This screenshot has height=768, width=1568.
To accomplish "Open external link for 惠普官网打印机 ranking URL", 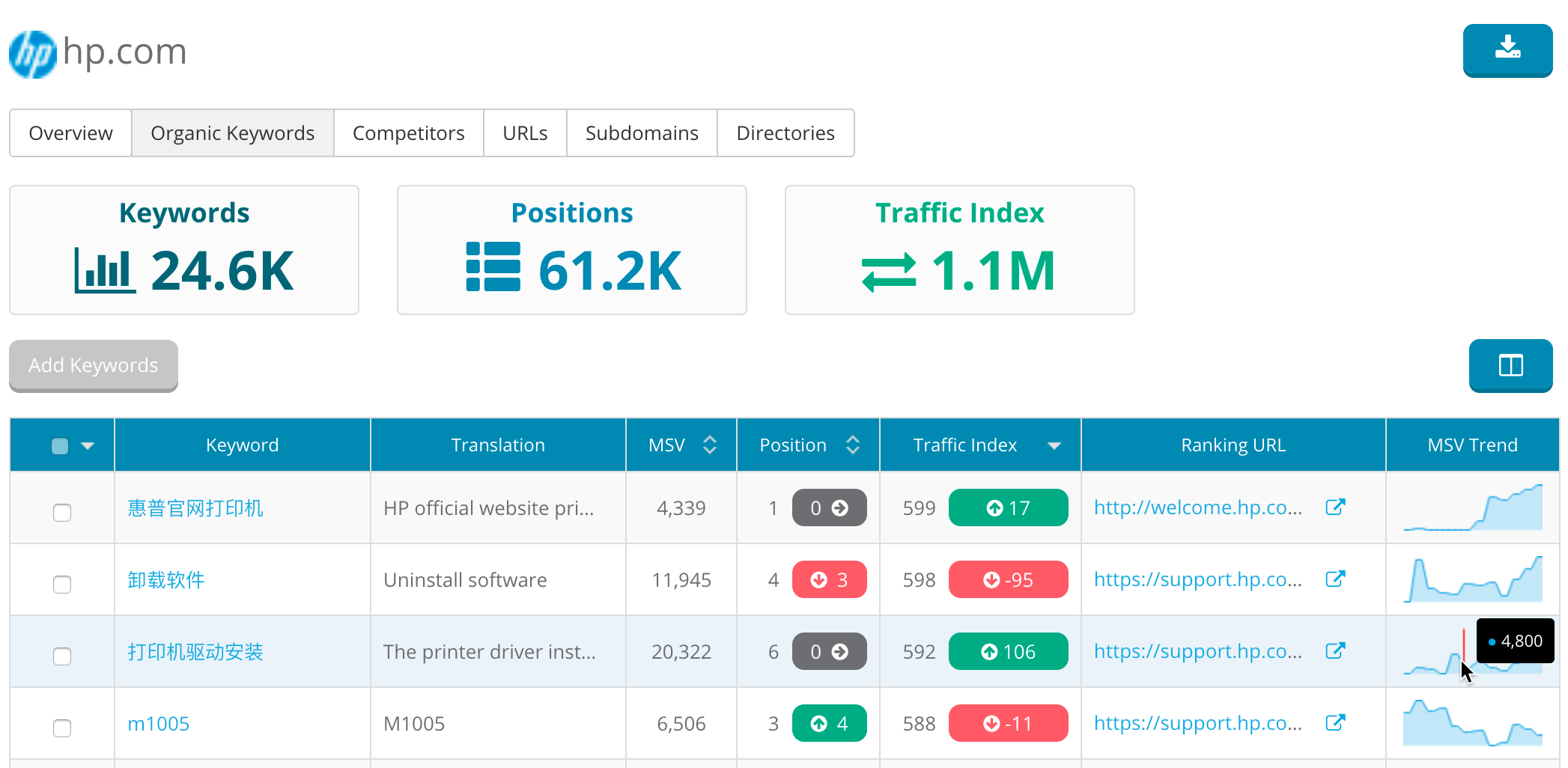I will coord(1335,508).
